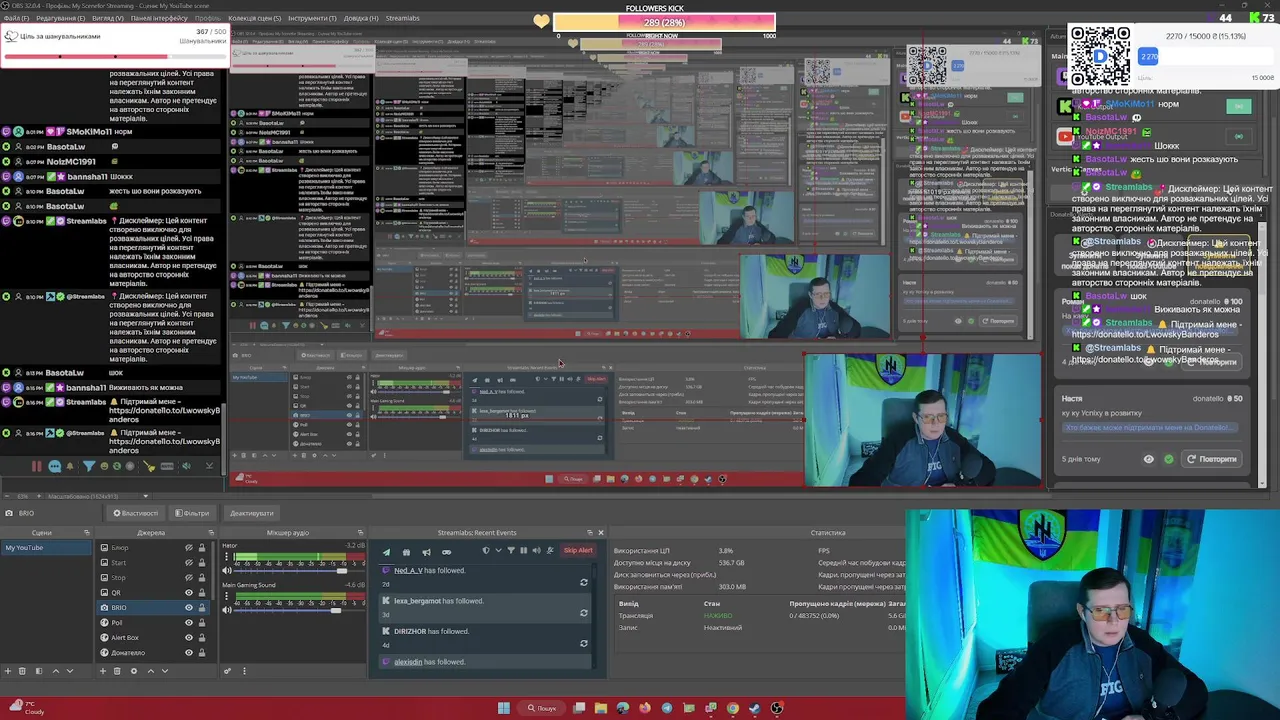The image size is (1280, 720).
Task: Open the filter funnel in Recent Events
Action: (511, 550)
